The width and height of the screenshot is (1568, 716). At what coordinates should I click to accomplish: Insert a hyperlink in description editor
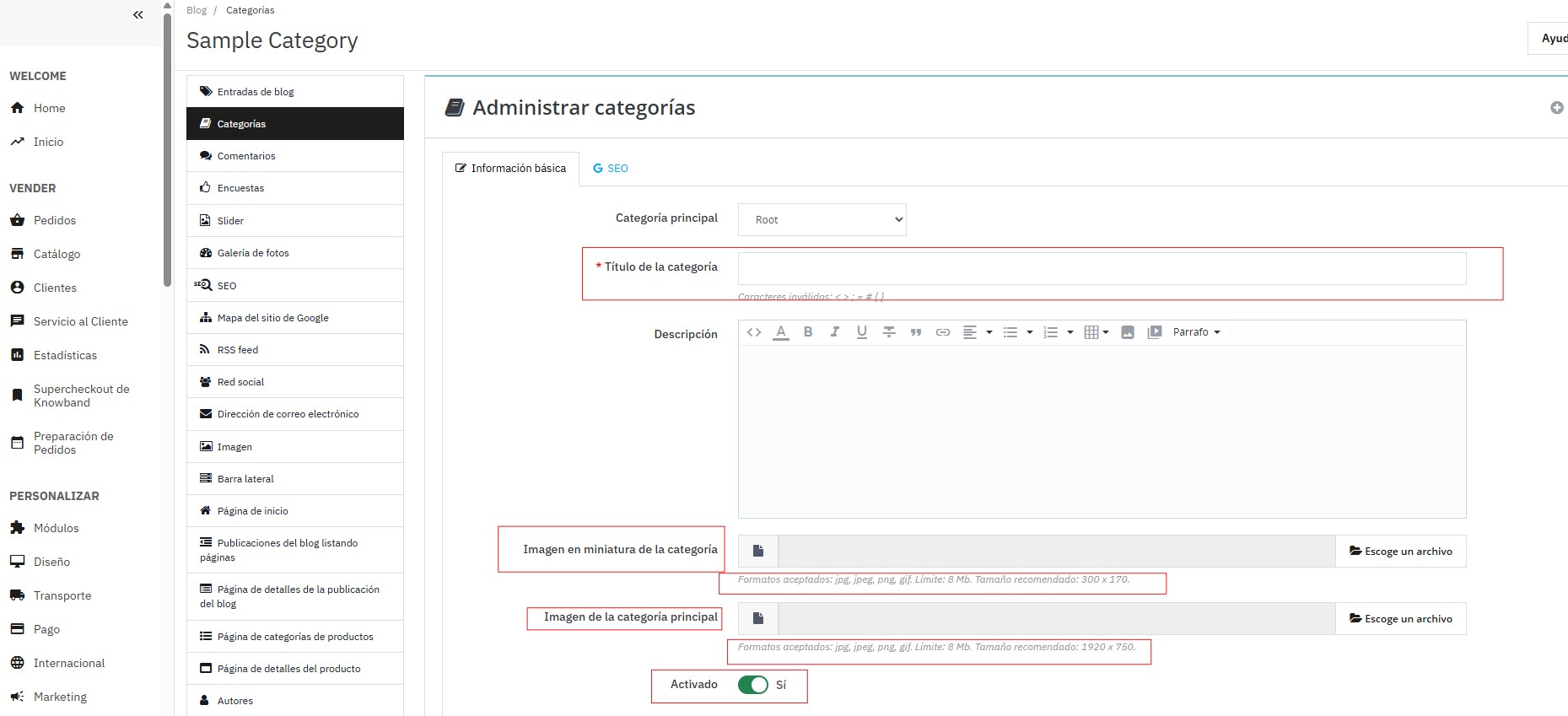click(x=943, y=332)
